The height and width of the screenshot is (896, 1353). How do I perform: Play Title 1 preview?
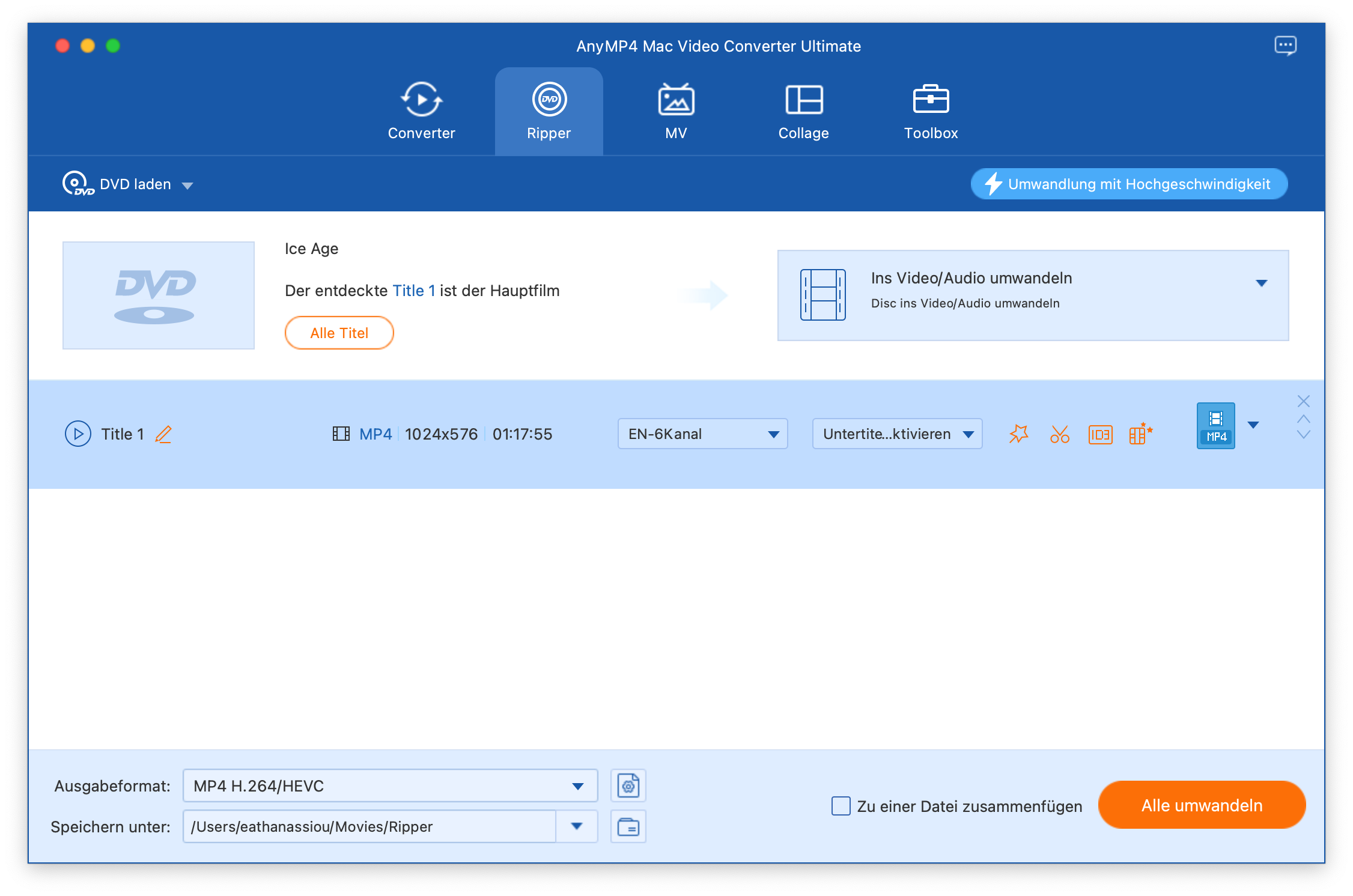[x=78, y=434]
